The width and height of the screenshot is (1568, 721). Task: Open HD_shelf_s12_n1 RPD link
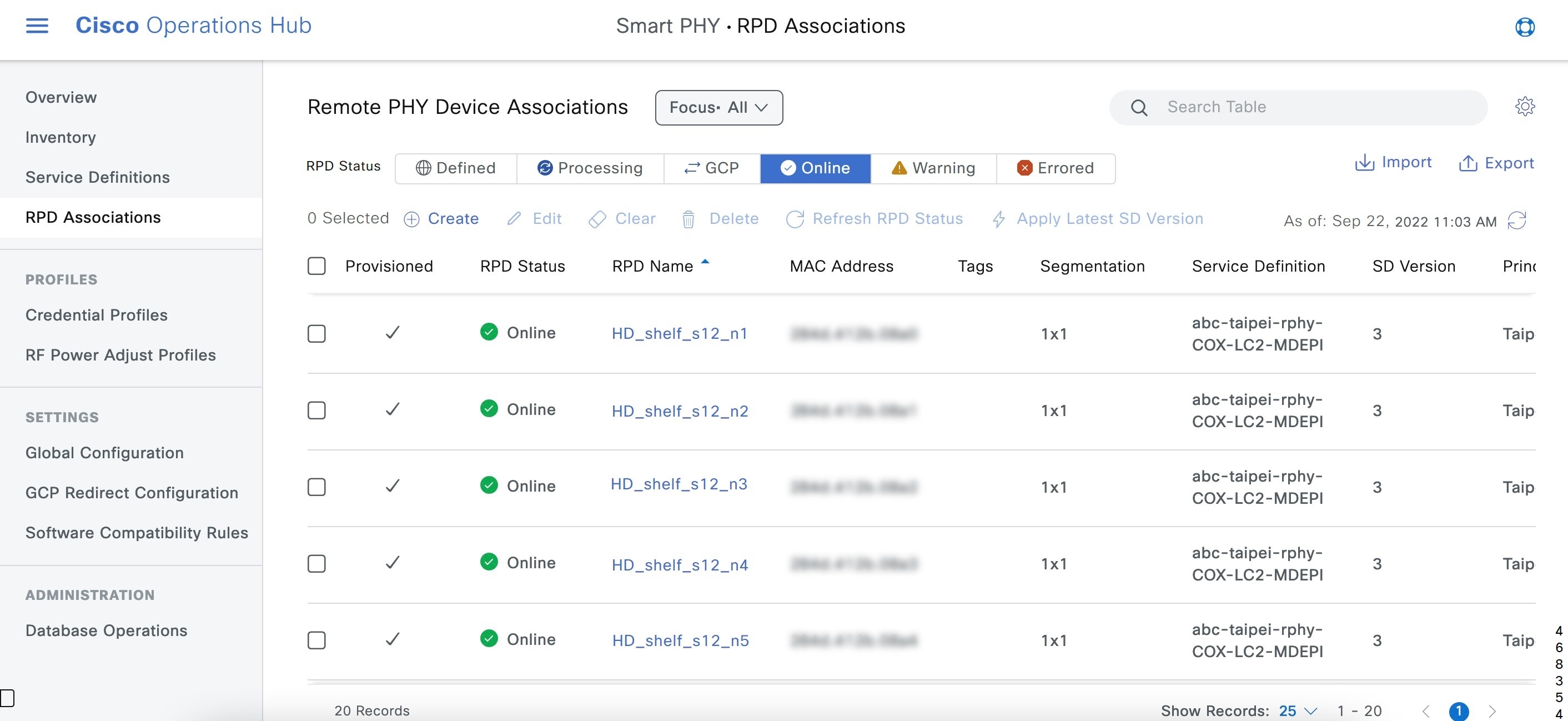[x=679, y=334]
